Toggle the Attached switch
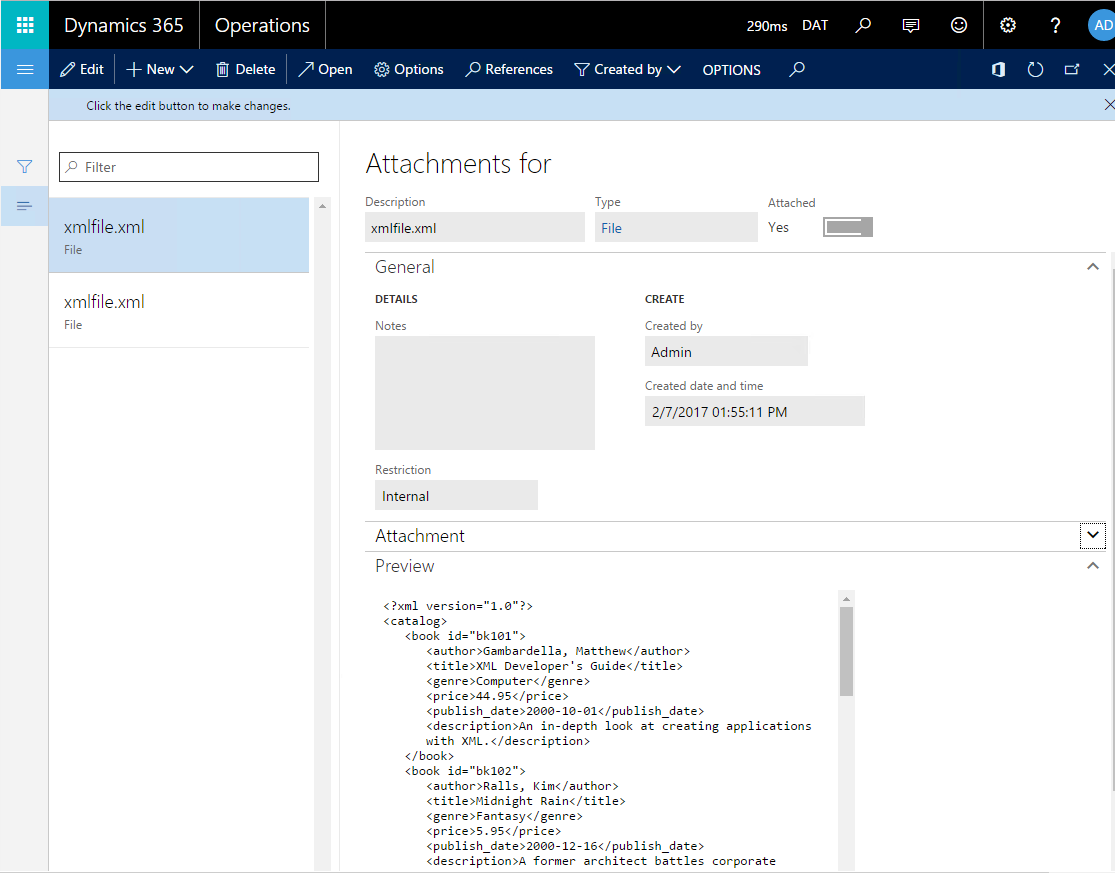The width and height of the screenshot is (1115, 873). point(847,227)
